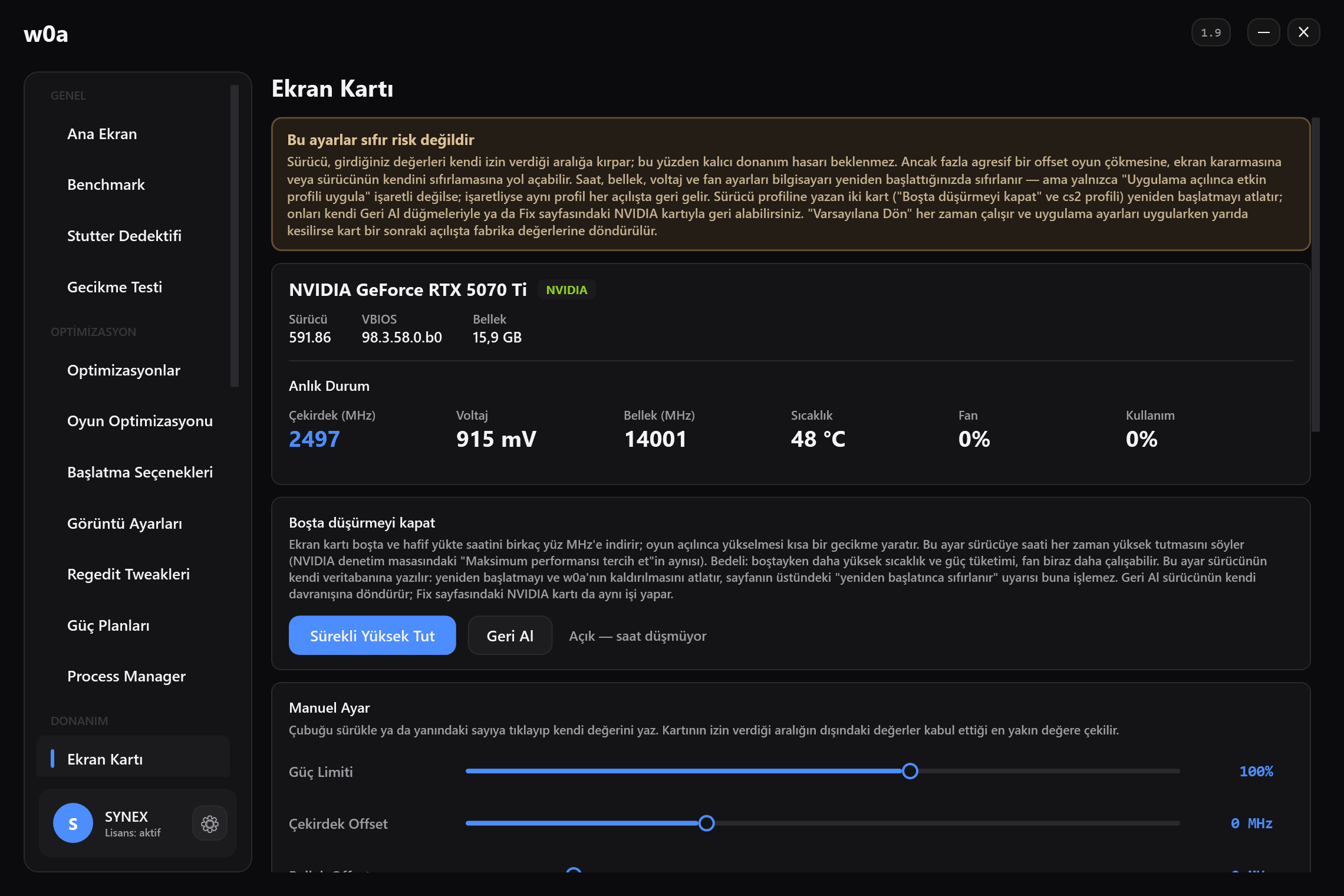
Task: Open Oyun Optimizasyonu in the sidebar
Action: click(x=133, y=421)
